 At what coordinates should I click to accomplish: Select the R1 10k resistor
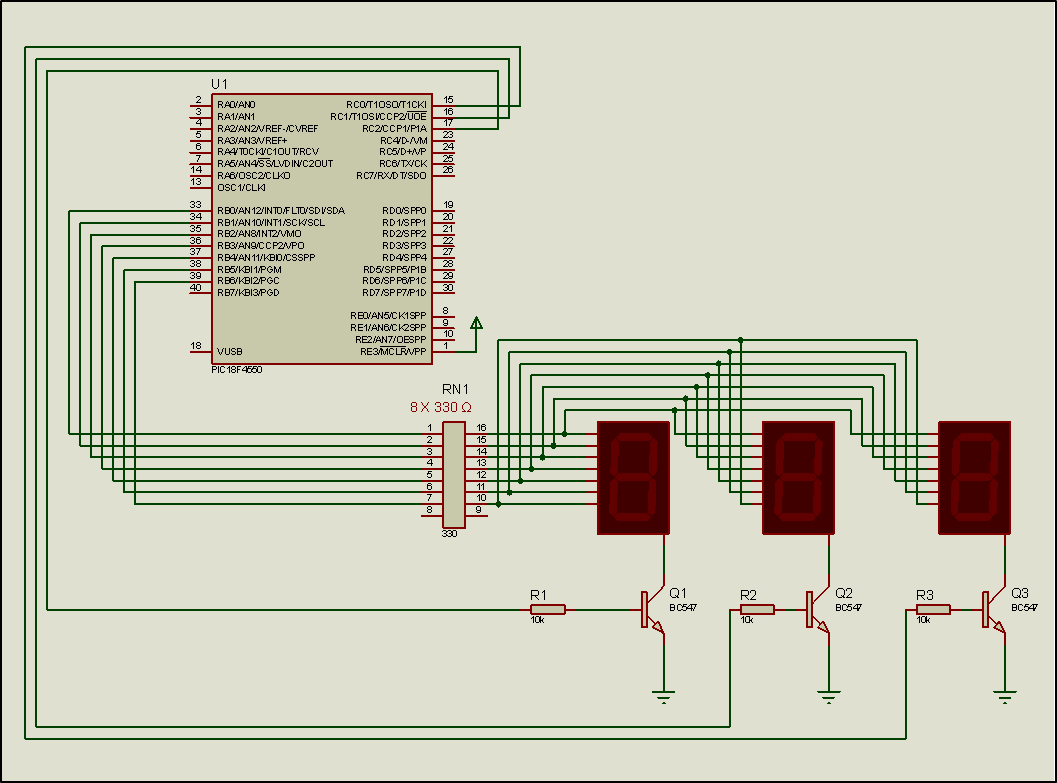[548, 609]
